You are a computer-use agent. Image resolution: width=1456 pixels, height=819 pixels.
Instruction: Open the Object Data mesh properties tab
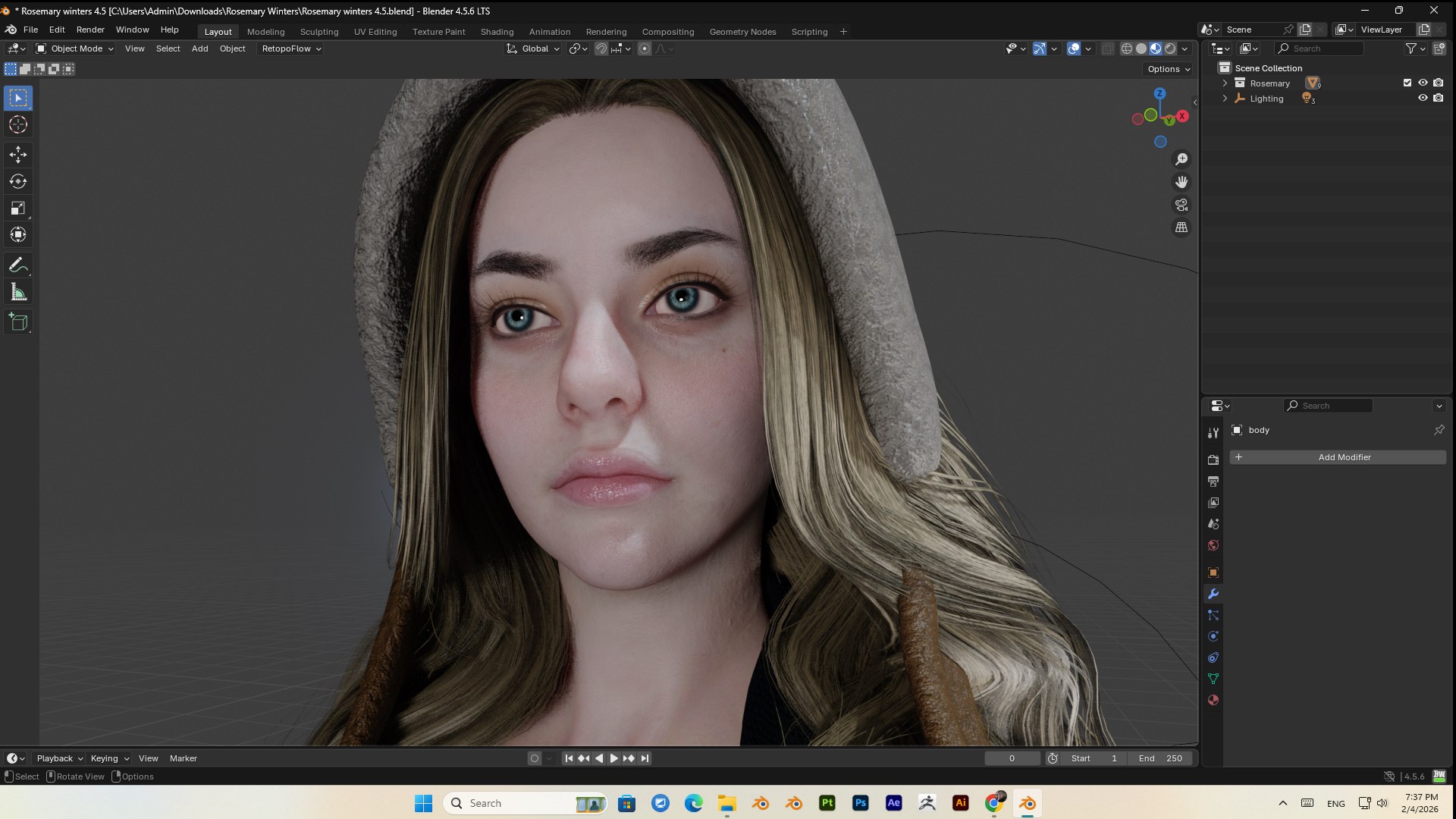1213,679
